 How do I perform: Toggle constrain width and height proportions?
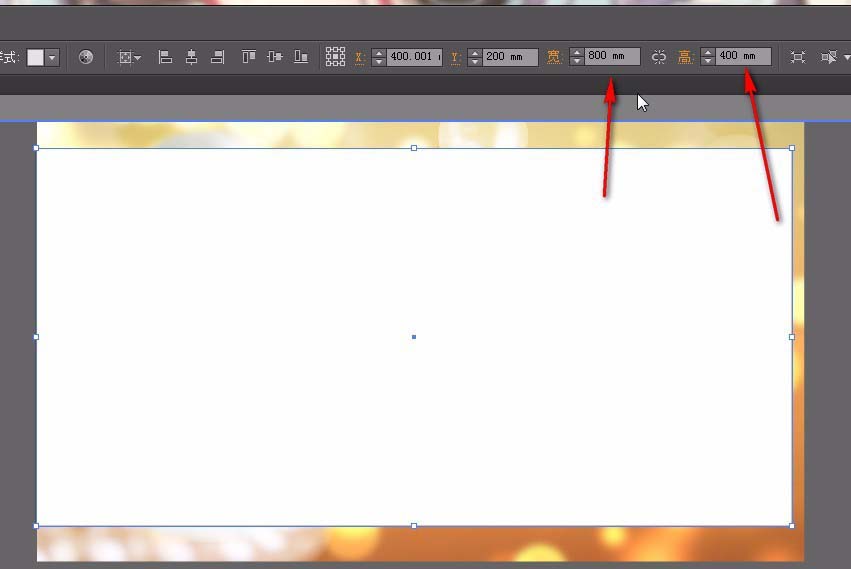point(658,56)
